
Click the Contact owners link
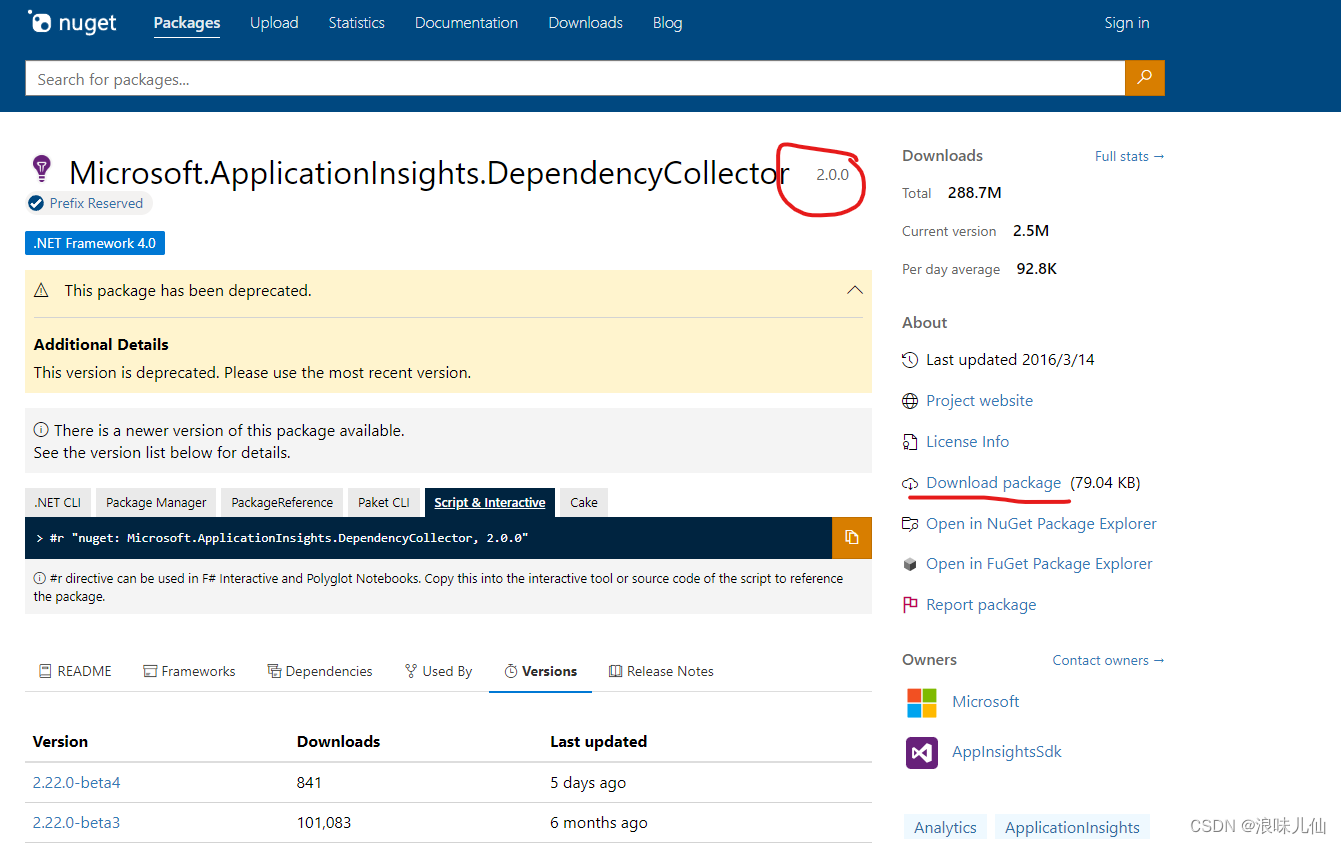point(1109,660)
